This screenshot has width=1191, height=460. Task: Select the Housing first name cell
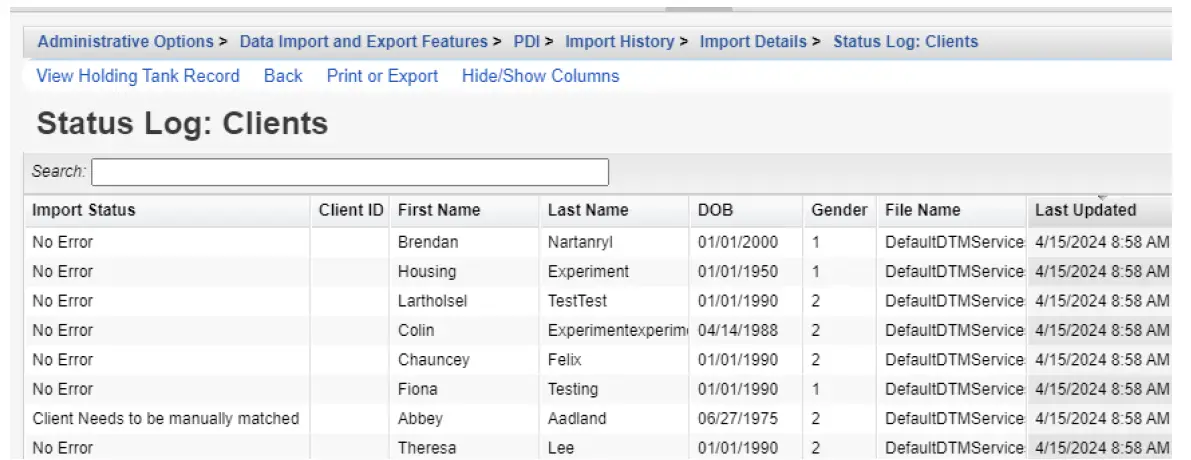(466, 272)
